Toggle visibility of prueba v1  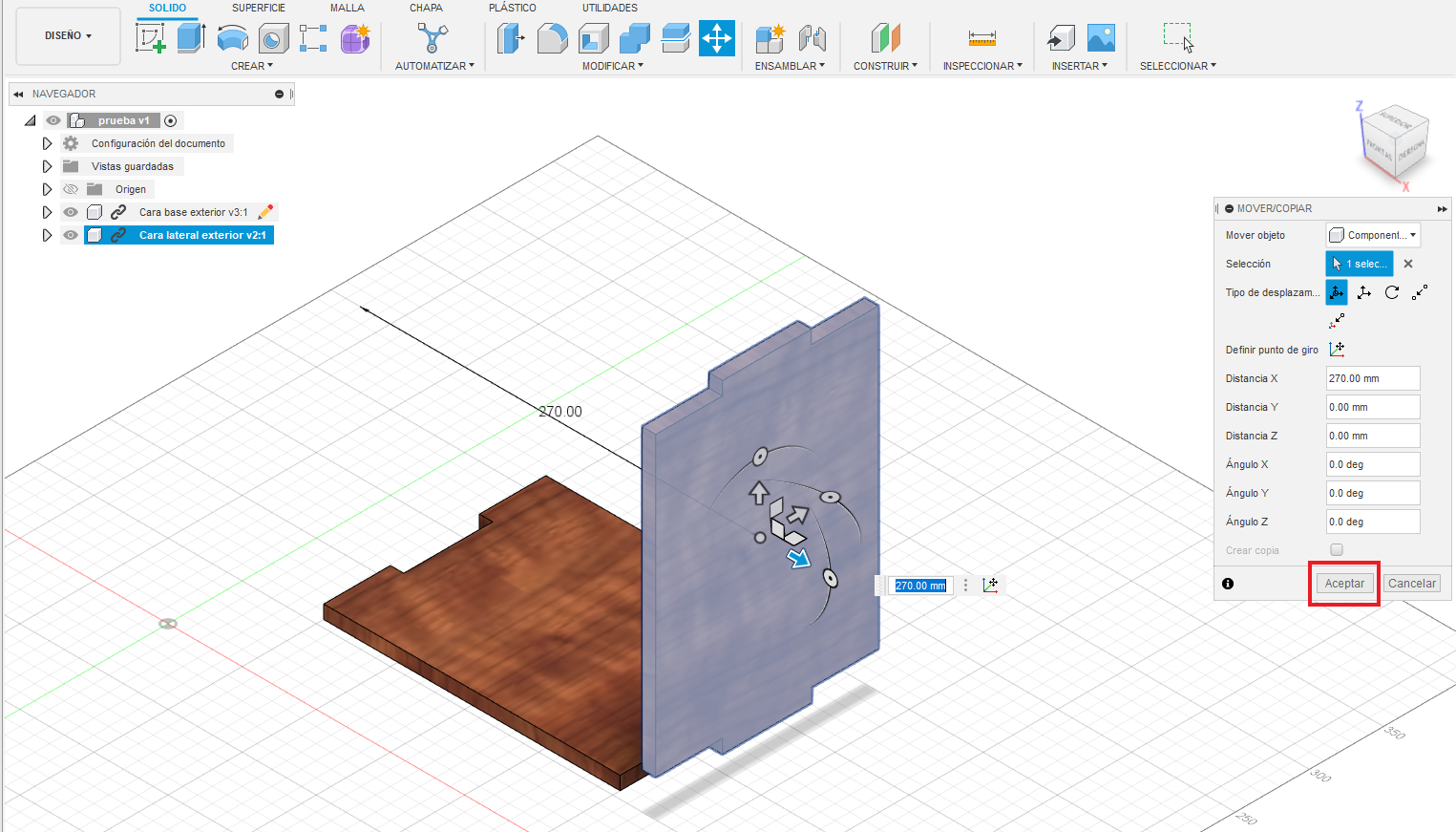(53, 120)
